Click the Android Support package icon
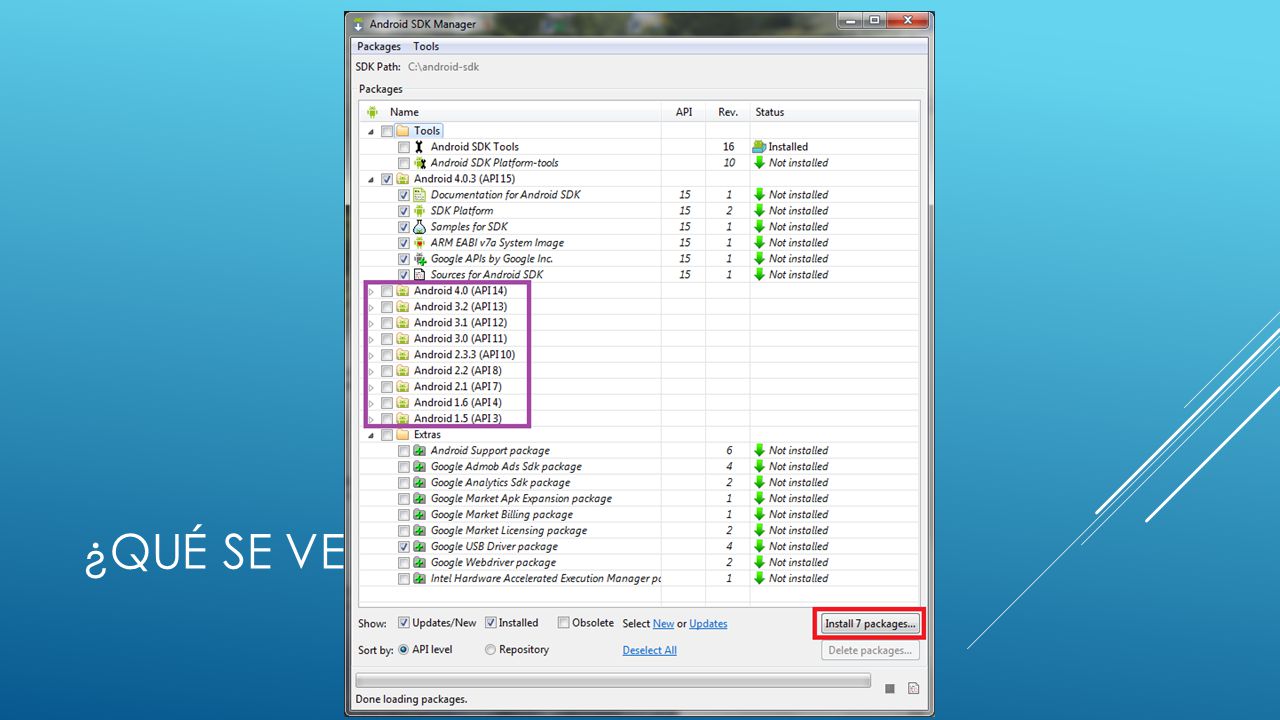Image resolution: width=1280 pixels, height=720 pixels. click(420, 451)
